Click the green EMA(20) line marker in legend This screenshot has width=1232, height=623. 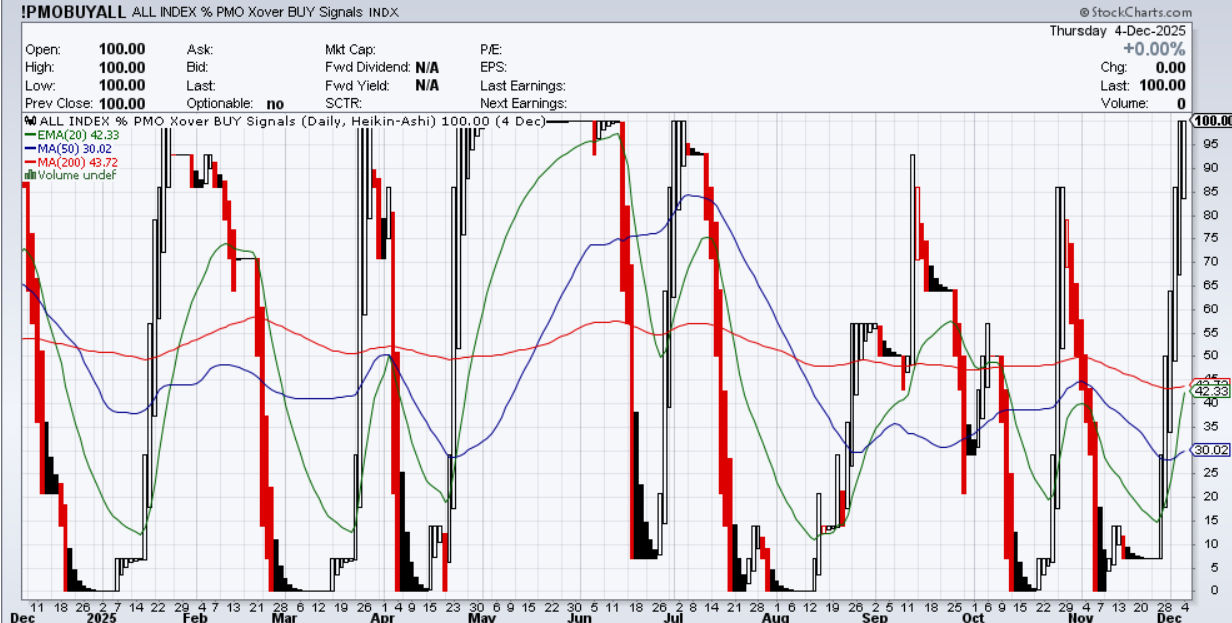pos(31,134)
